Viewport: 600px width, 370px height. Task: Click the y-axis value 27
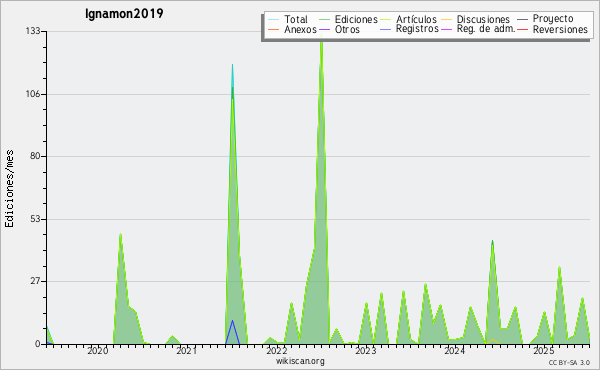click(35, 282)
